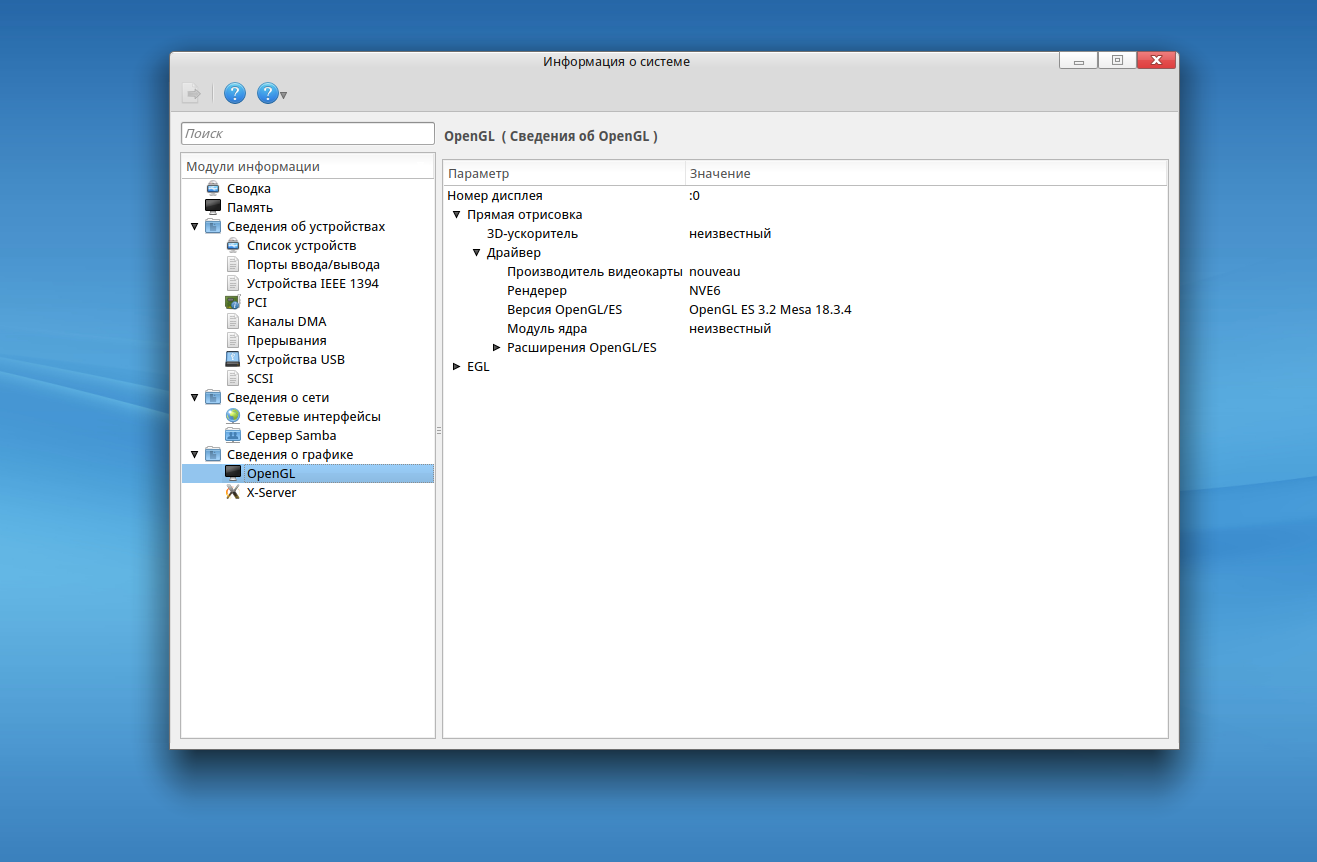
Task: Click the NVE6 renderer value
Action: (x=705, y=291)
